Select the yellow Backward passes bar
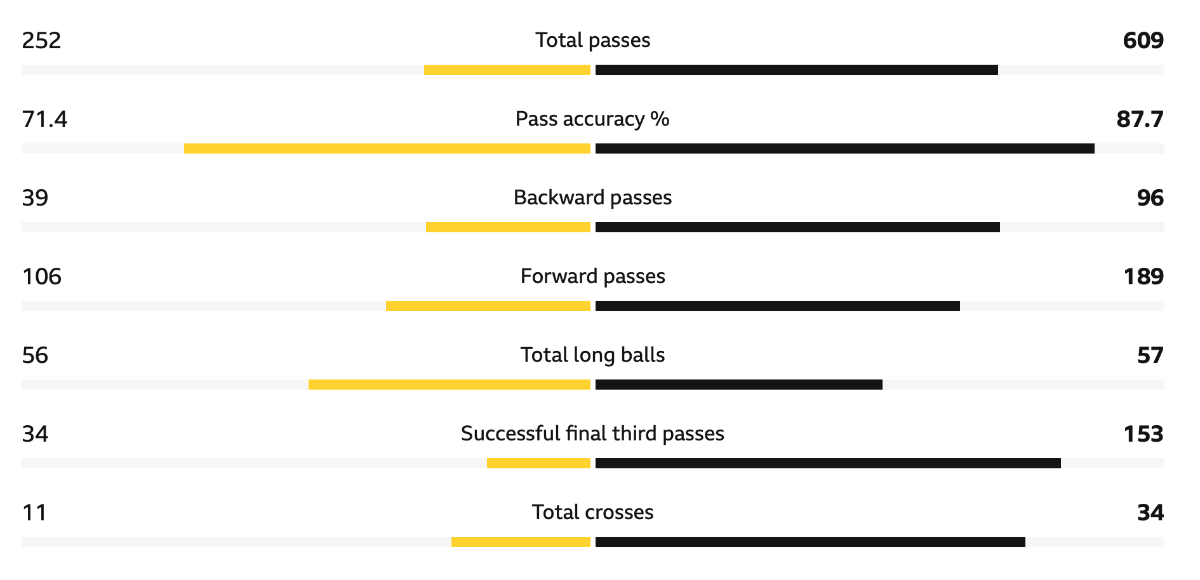Viewport: 1200px width, 580px height. point(508,227)
